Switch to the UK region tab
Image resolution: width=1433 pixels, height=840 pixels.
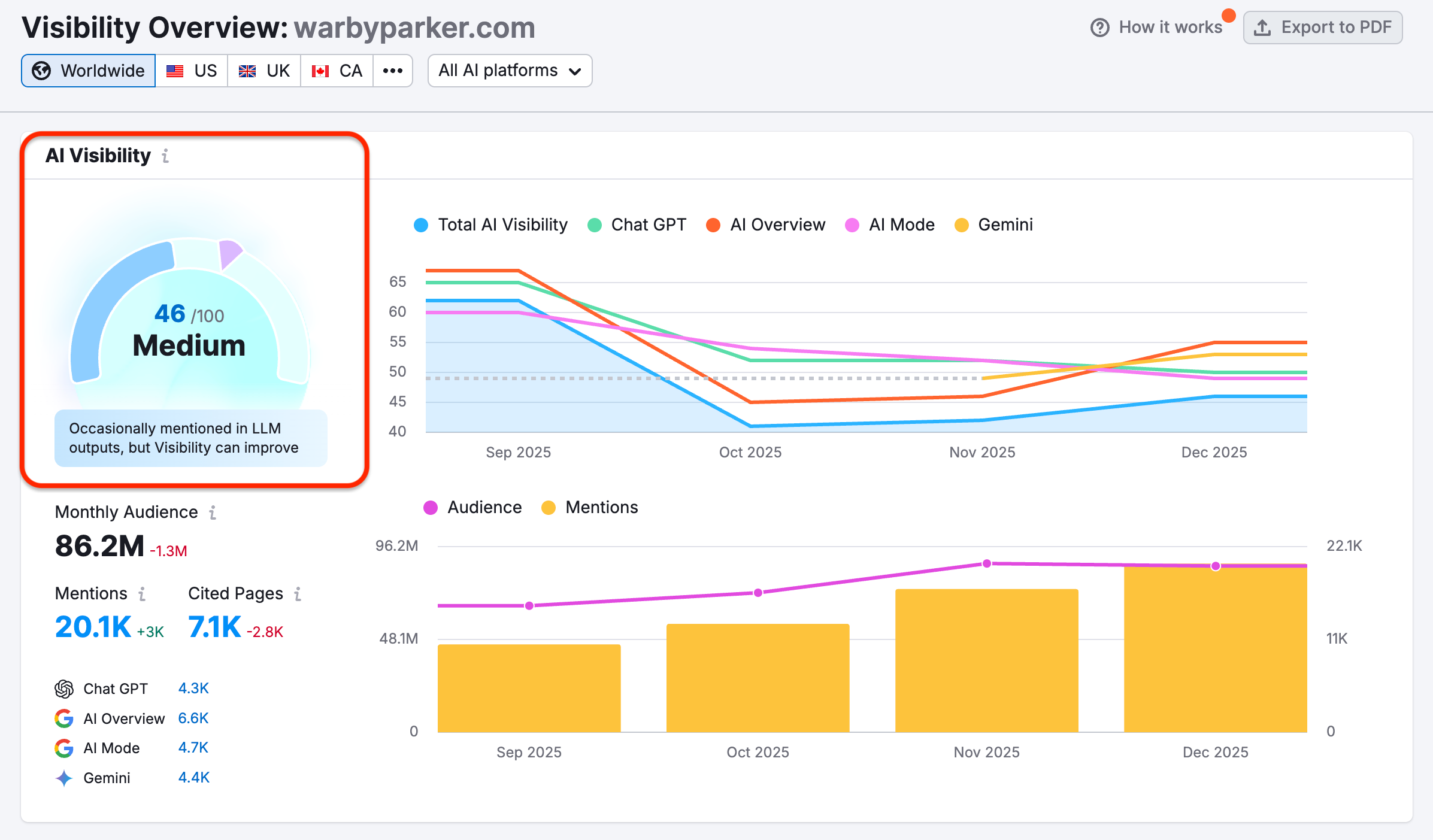(x=264, y=71)
